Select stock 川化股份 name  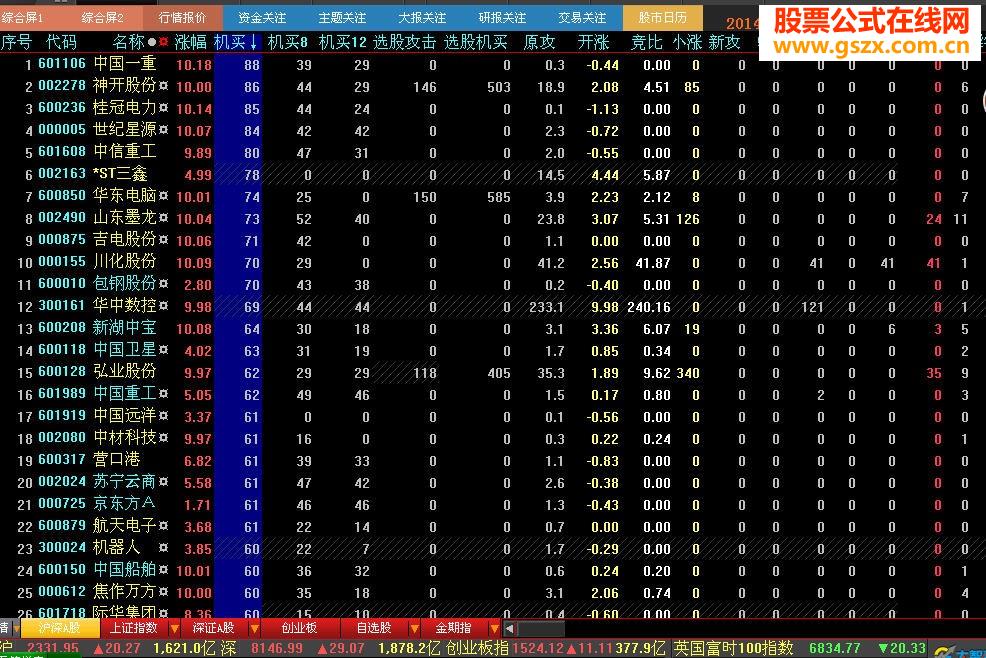click(125, 262)
